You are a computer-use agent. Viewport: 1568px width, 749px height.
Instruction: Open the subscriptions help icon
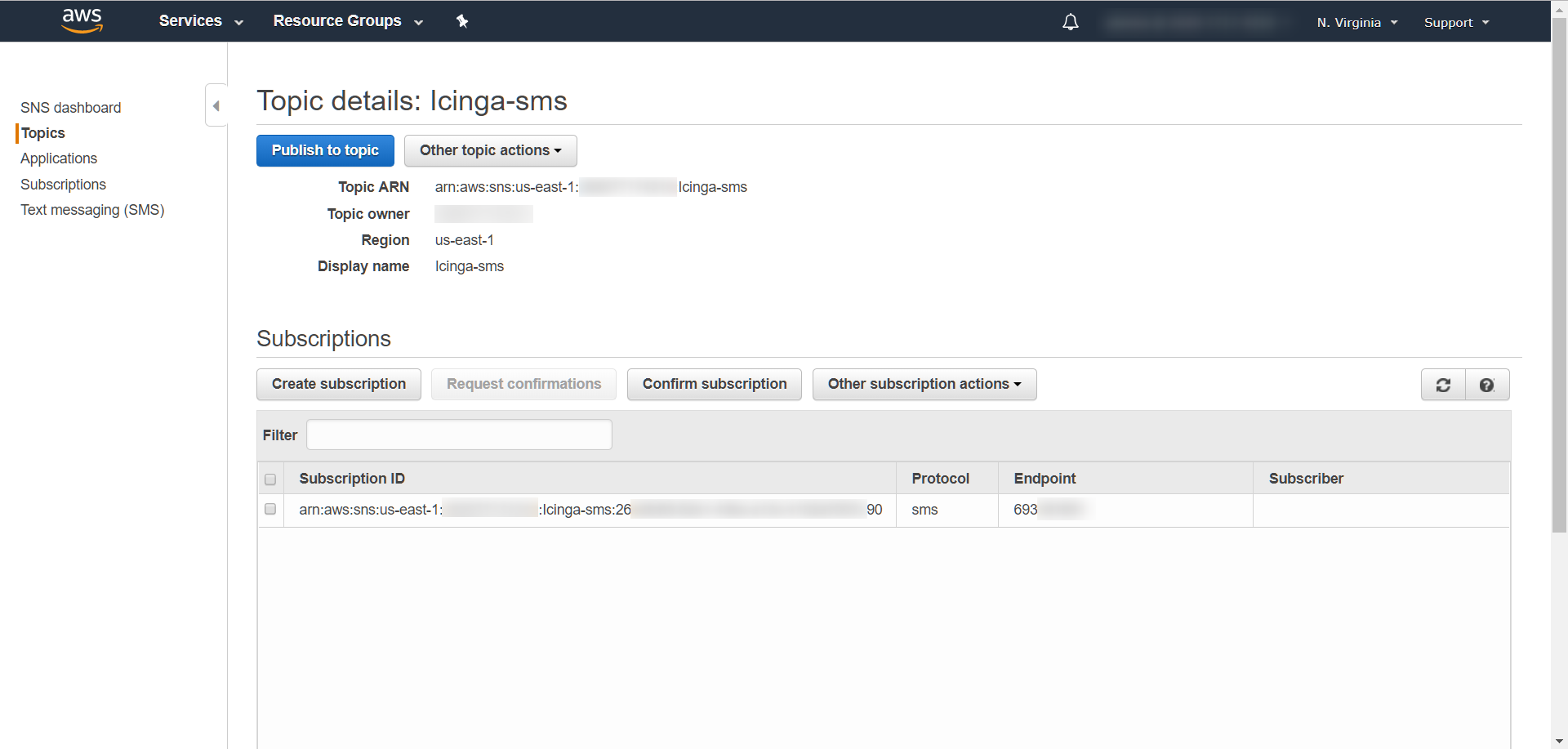tap(1486, 385)
